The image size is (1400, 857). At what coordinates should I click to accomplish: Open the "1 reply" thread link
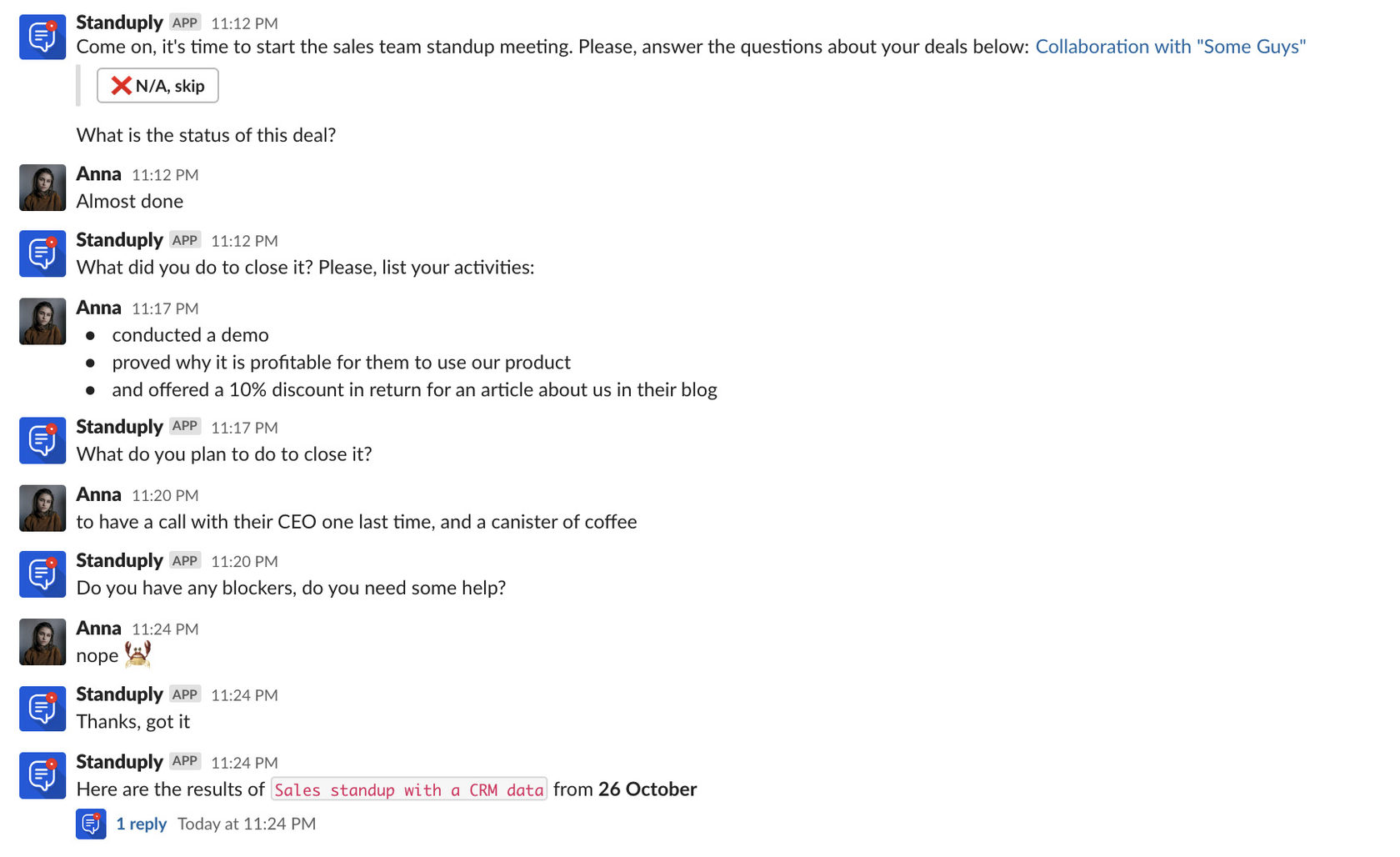pyautogui.click(x=141, y=824)
